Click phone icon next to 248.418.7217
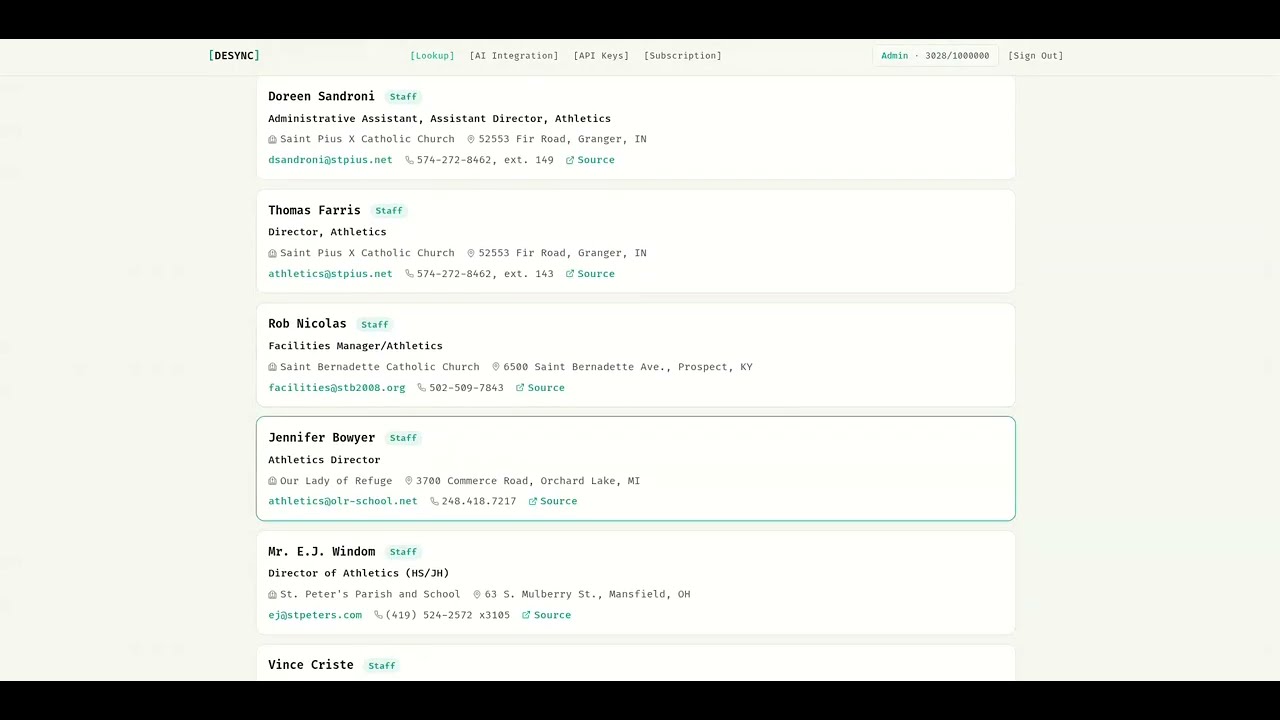Screen dimensions: 1280x720 tap(434, 501)
